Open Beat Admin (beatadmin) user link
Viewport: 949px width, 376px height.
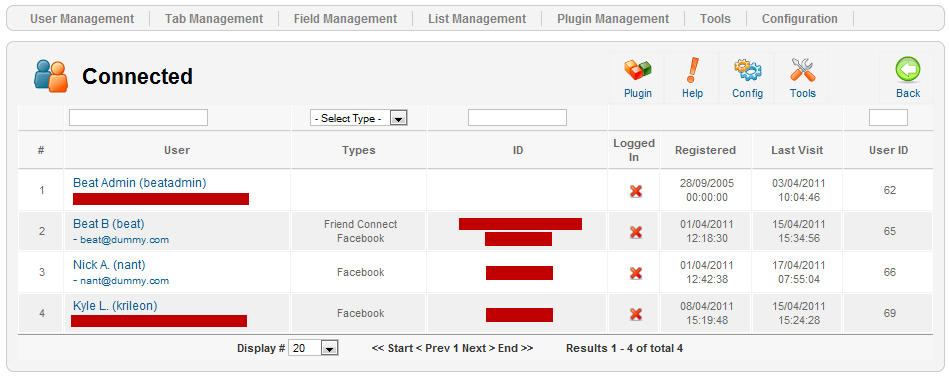[140, 183]
